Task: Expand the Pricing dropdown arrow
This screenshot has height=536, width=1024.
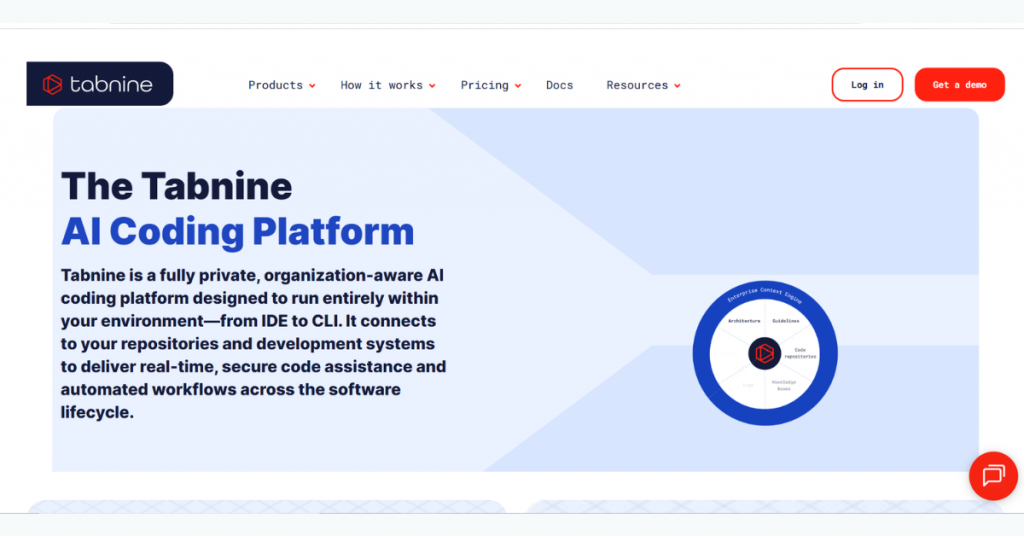Action: click(518, 86)
